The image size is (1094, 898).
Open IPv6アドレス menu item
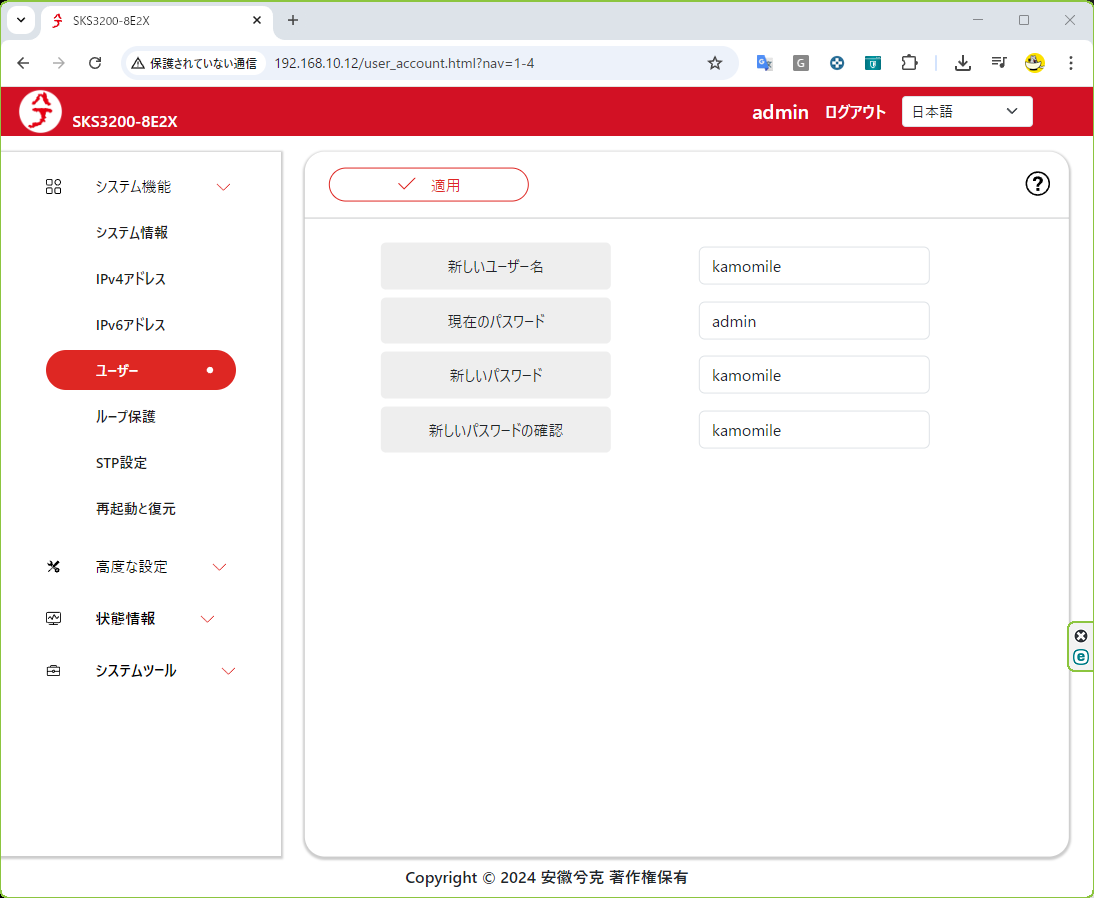click(x=130, y=325)
